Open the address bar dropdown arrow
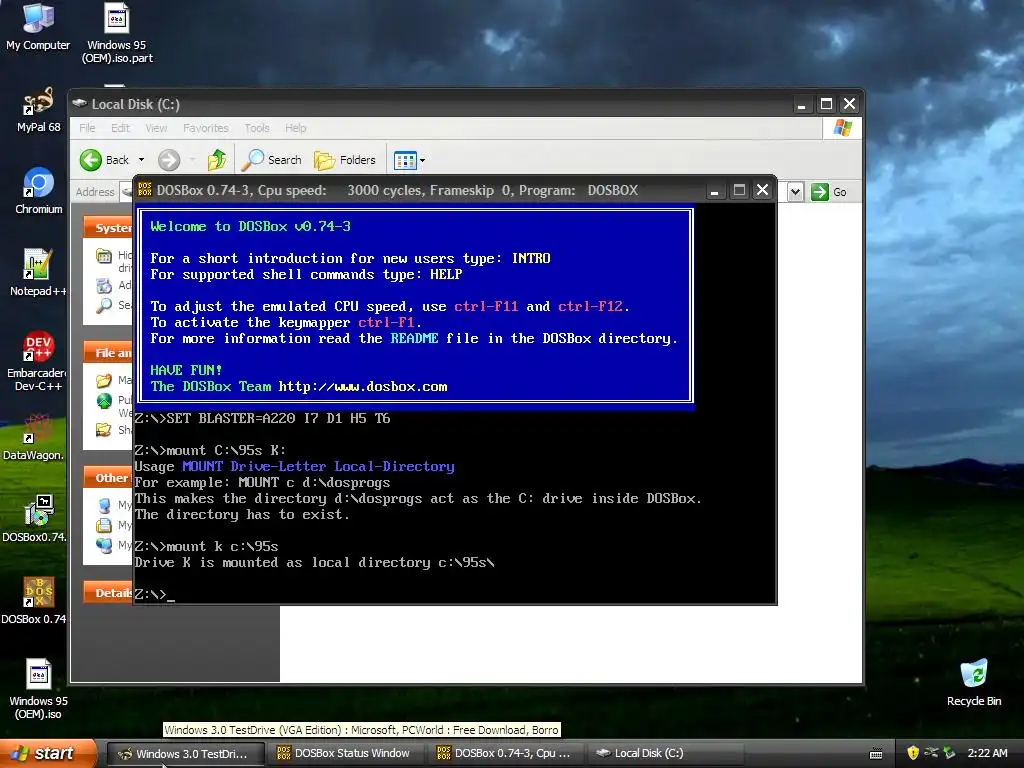The image size is (1024, 768). 795,192
